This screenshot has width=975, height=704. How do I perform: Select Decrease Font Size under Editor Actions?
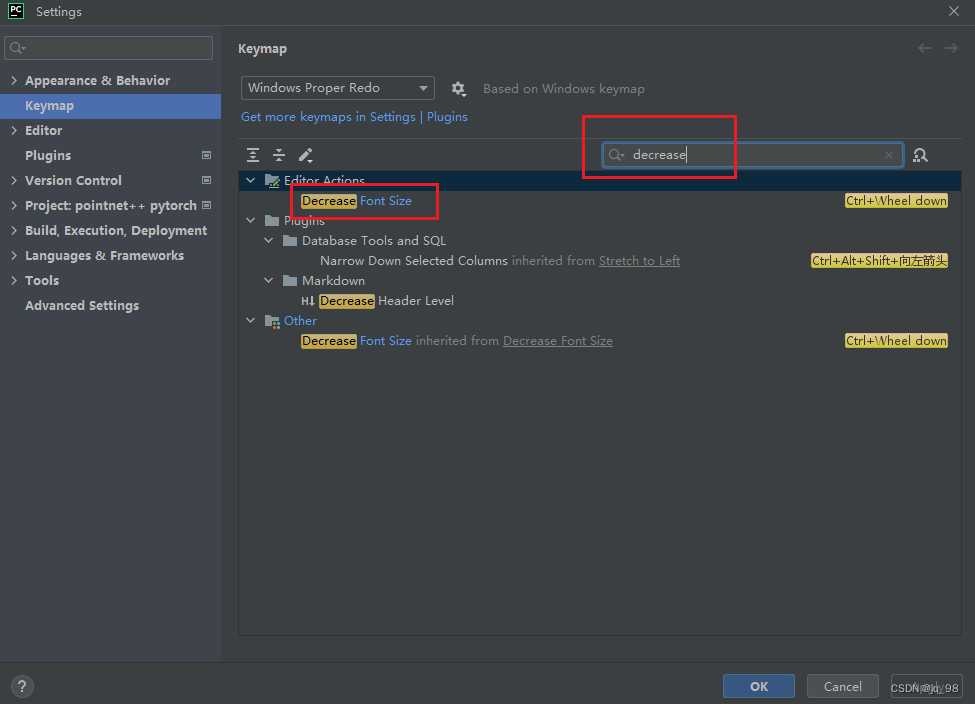(356, 201)
